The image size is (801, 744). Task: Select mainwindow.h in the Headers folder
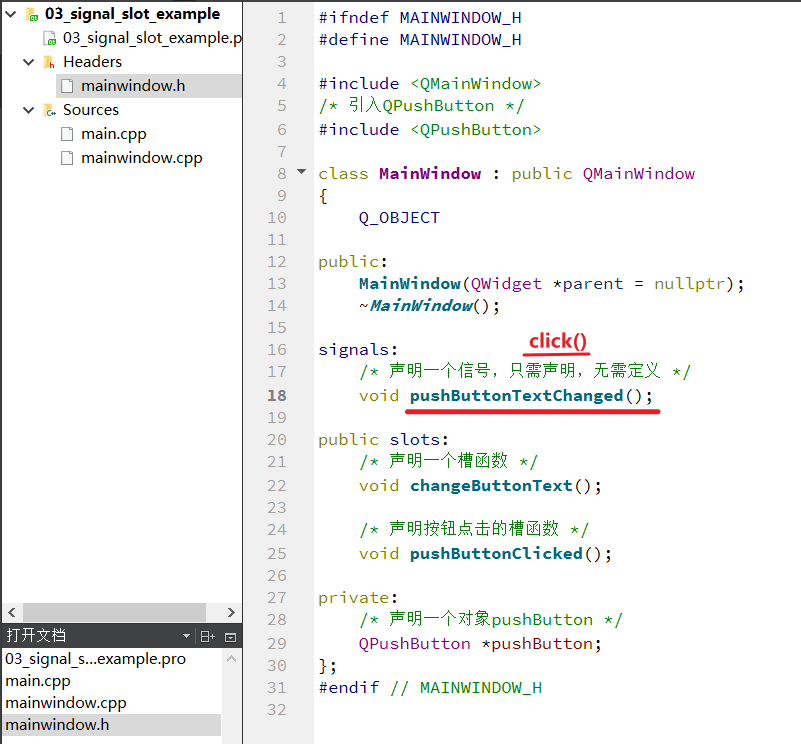(x=133, y=86)
